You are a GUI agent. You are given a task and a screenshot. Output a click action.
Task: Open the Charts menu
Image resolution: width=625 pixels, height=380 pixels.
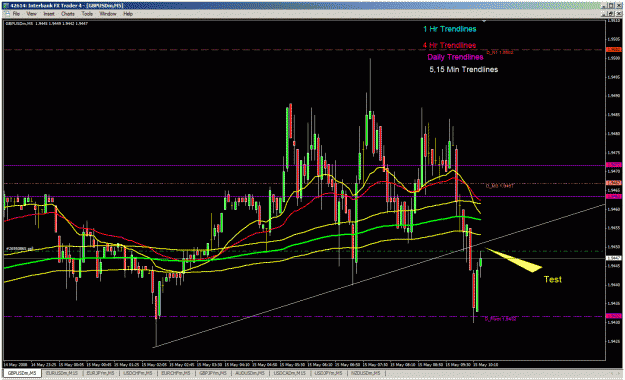tap(68, 14)
